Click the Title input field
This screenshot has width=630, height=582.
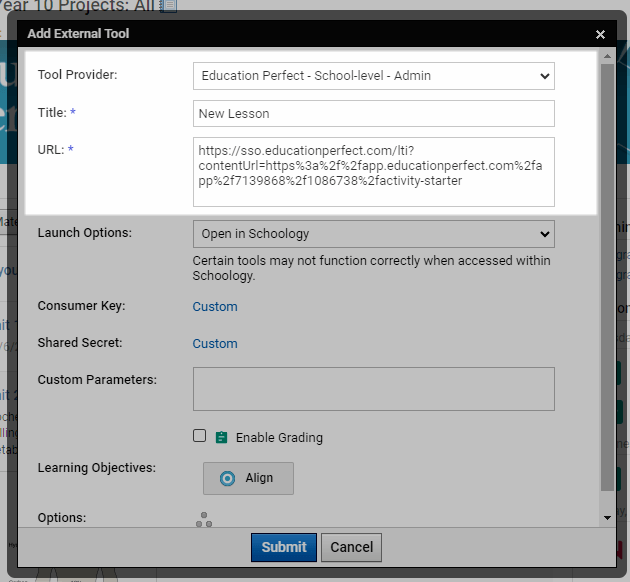tap(374, 114)
